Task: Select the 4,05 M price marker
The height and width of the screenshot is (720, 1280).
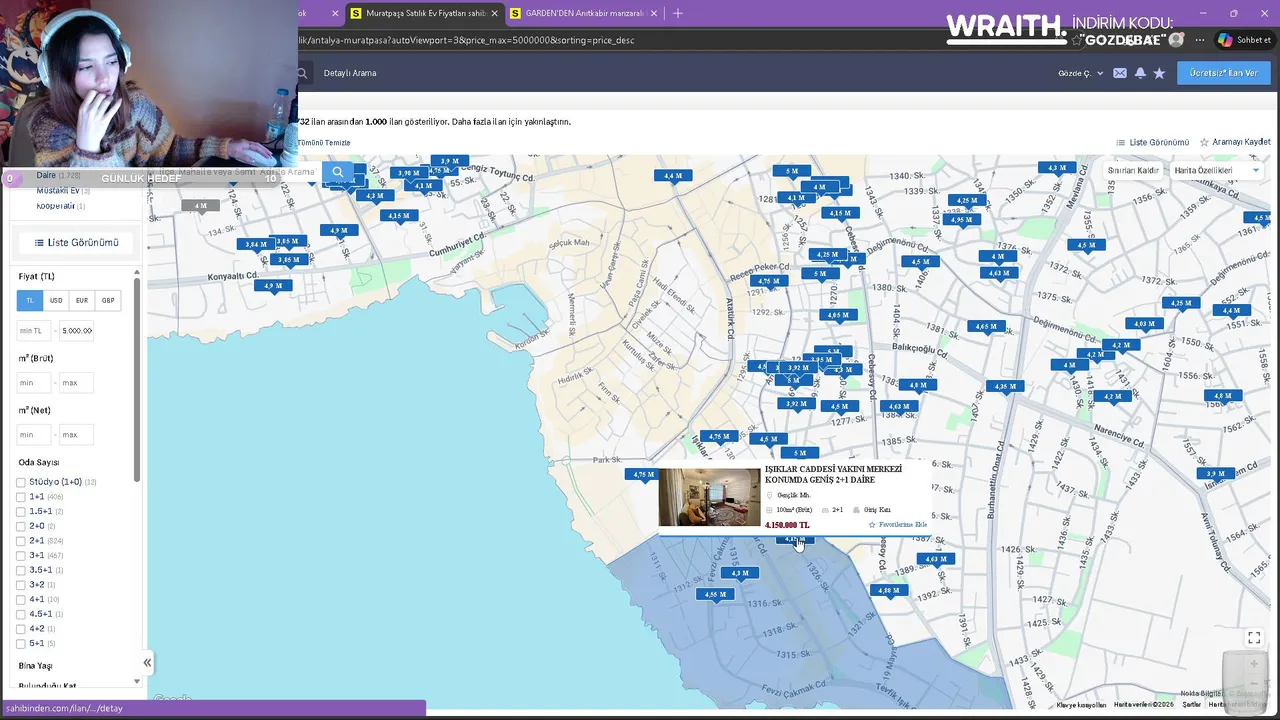Action: pyautogui.click(x=838, y=315)
